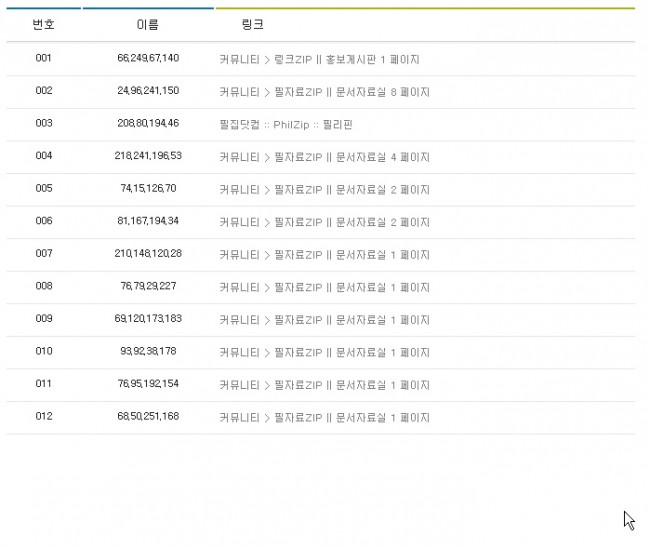Open the link in row 006
The image size is (650, 548).
click(x=325, y=222)
